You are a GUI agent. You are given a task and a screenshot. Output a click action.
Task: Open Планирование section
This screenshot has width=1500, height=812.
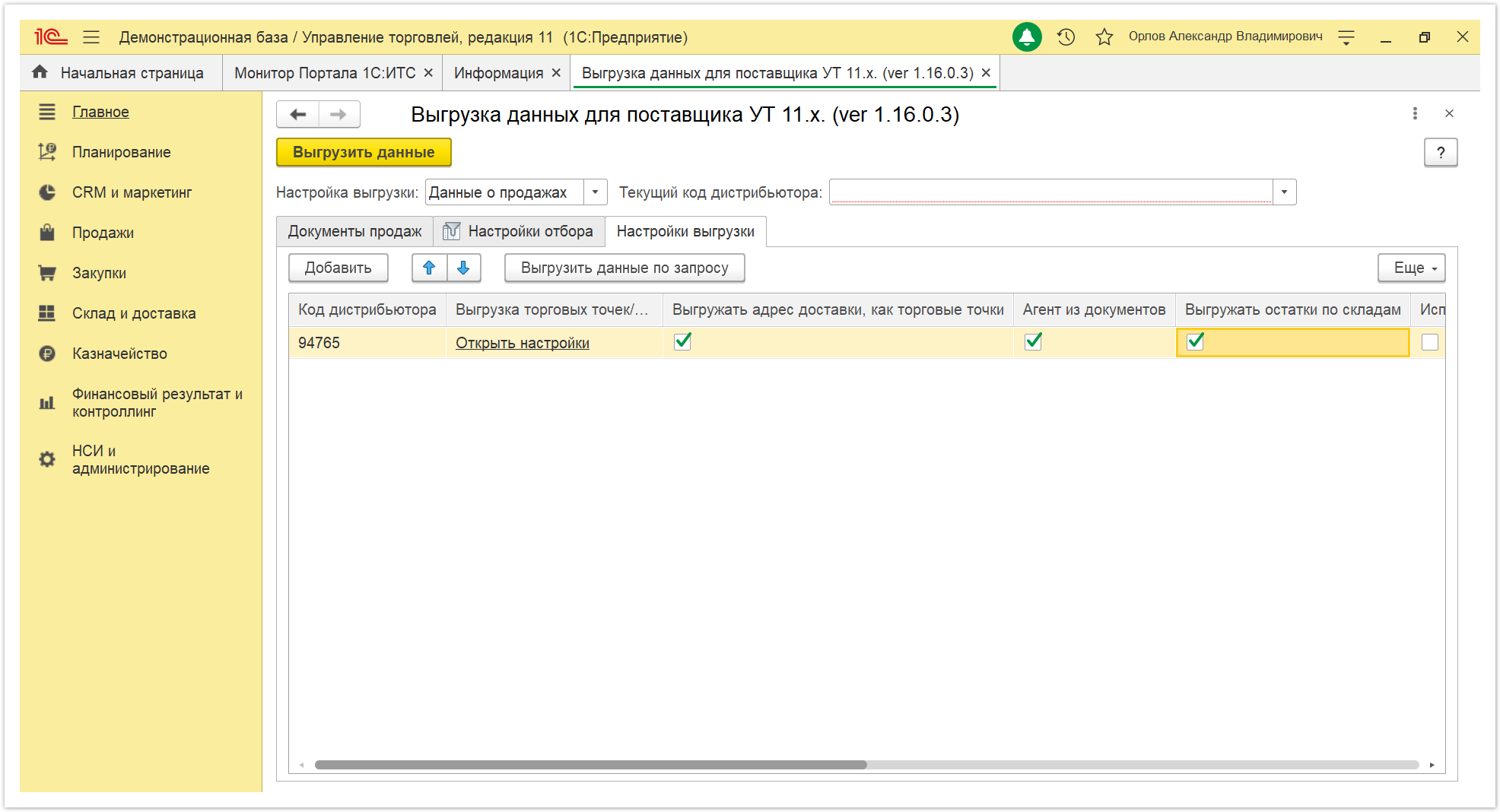pyautogui.click(x=121, y=152)
